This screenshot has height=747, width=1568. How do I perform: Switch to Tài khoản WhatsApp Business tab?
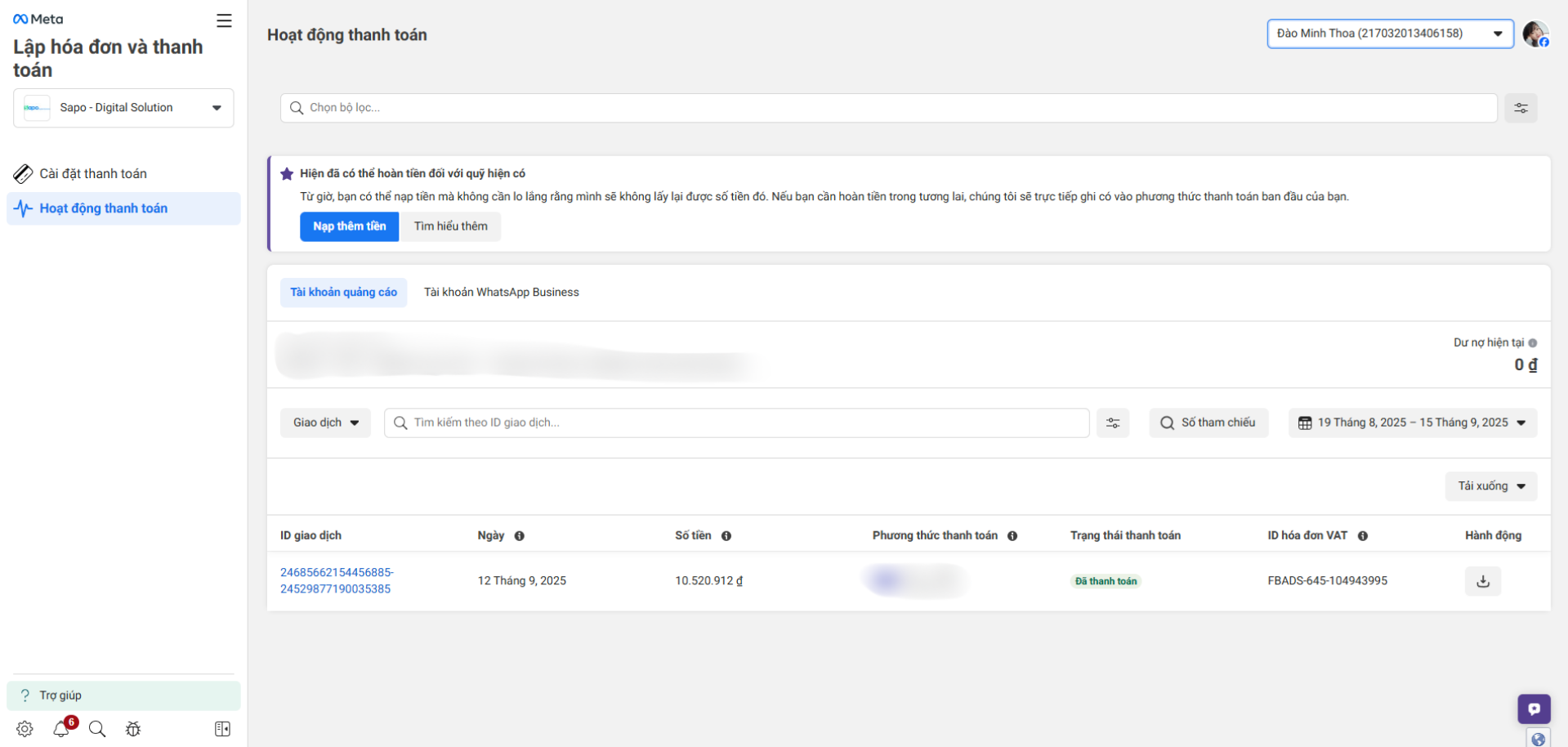[x=501, y=293]
